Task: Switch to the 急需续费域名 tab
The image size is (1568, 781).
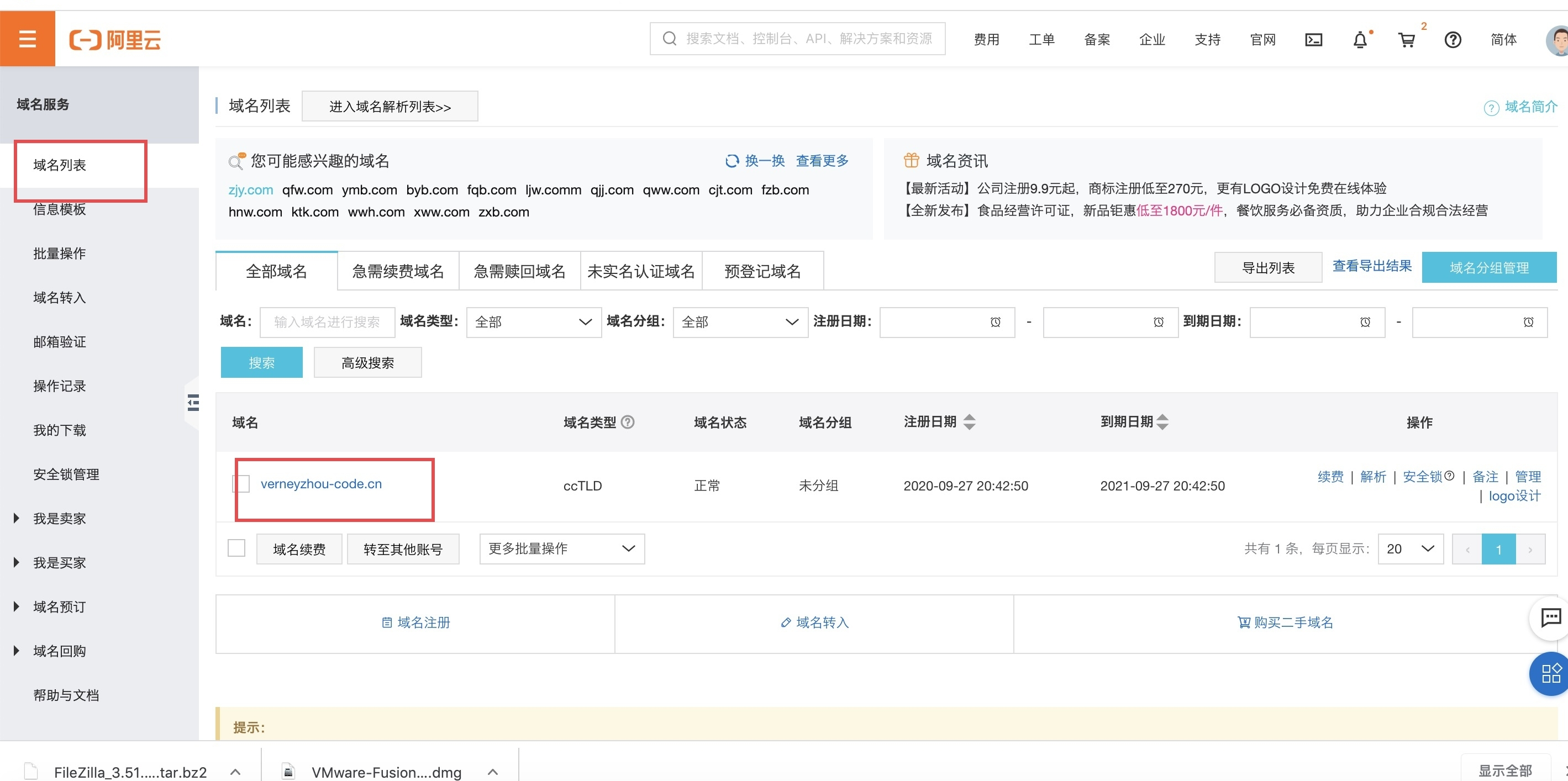Action: 398,271
